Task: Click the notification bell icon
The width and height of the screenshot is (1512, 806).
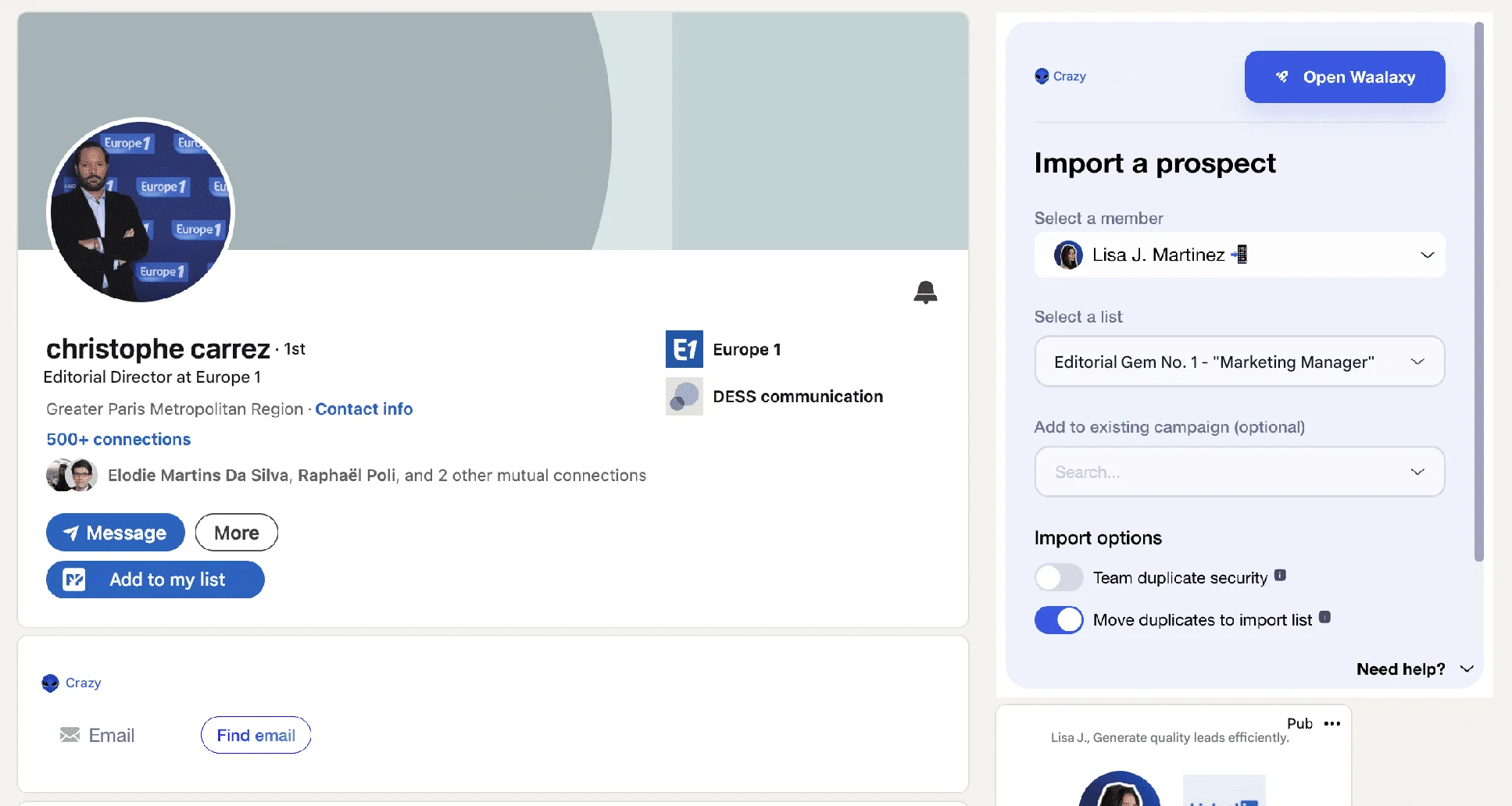Action: pos(925,292)
